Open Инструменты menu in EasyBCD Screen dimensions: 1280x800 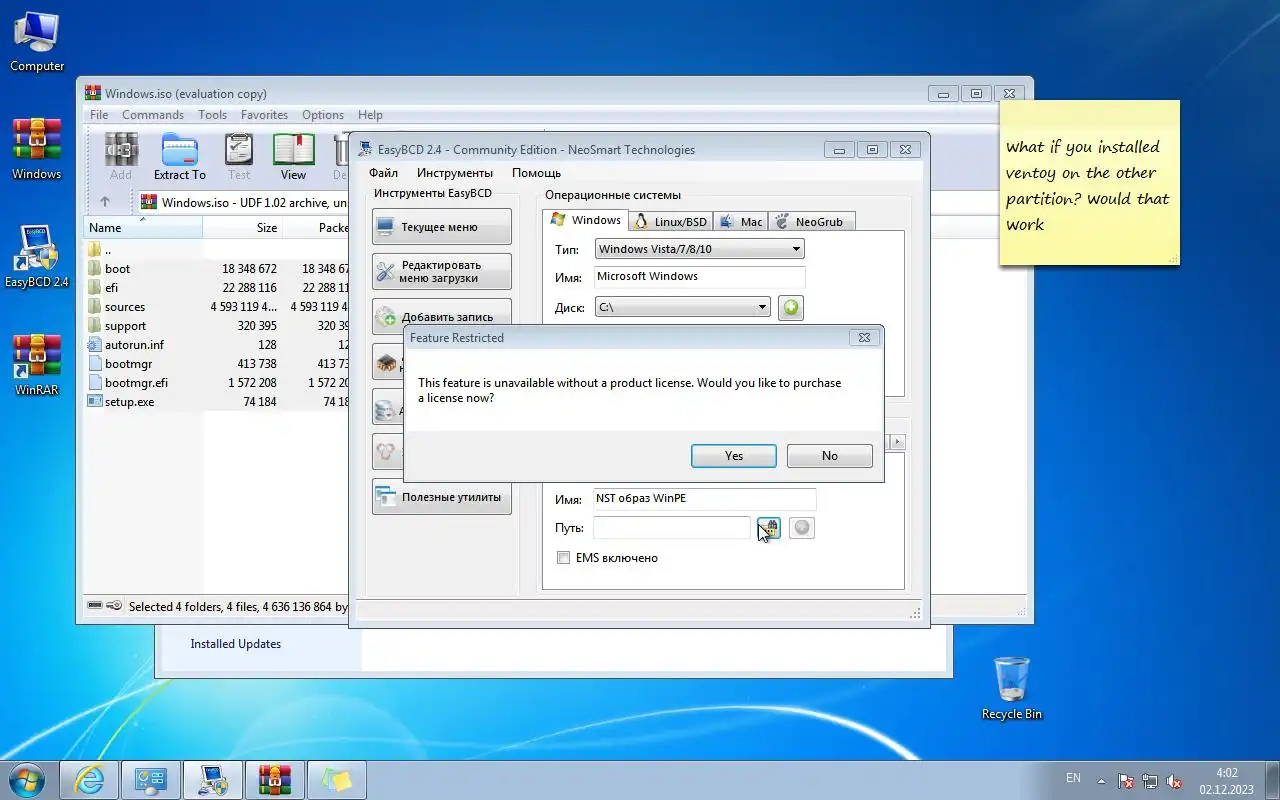coord(455,173)
